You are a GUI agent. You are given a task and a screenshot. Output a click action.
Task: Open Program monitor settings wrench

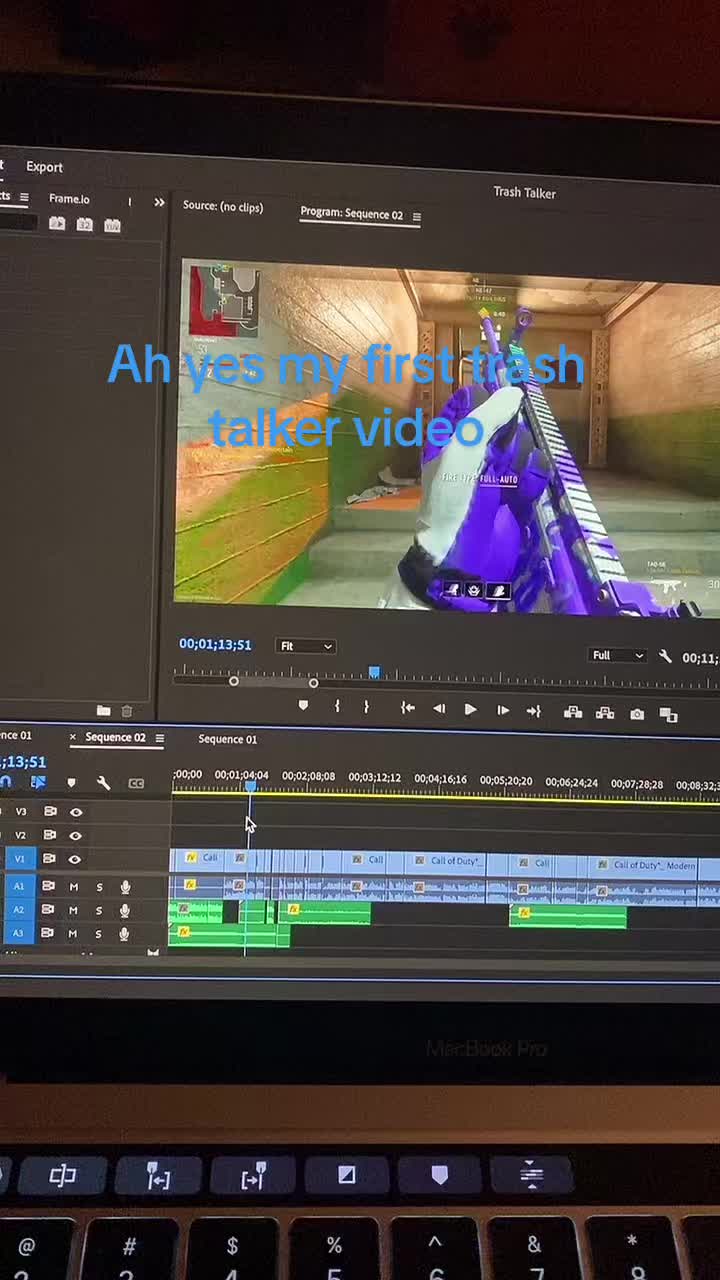coord(665,656)
